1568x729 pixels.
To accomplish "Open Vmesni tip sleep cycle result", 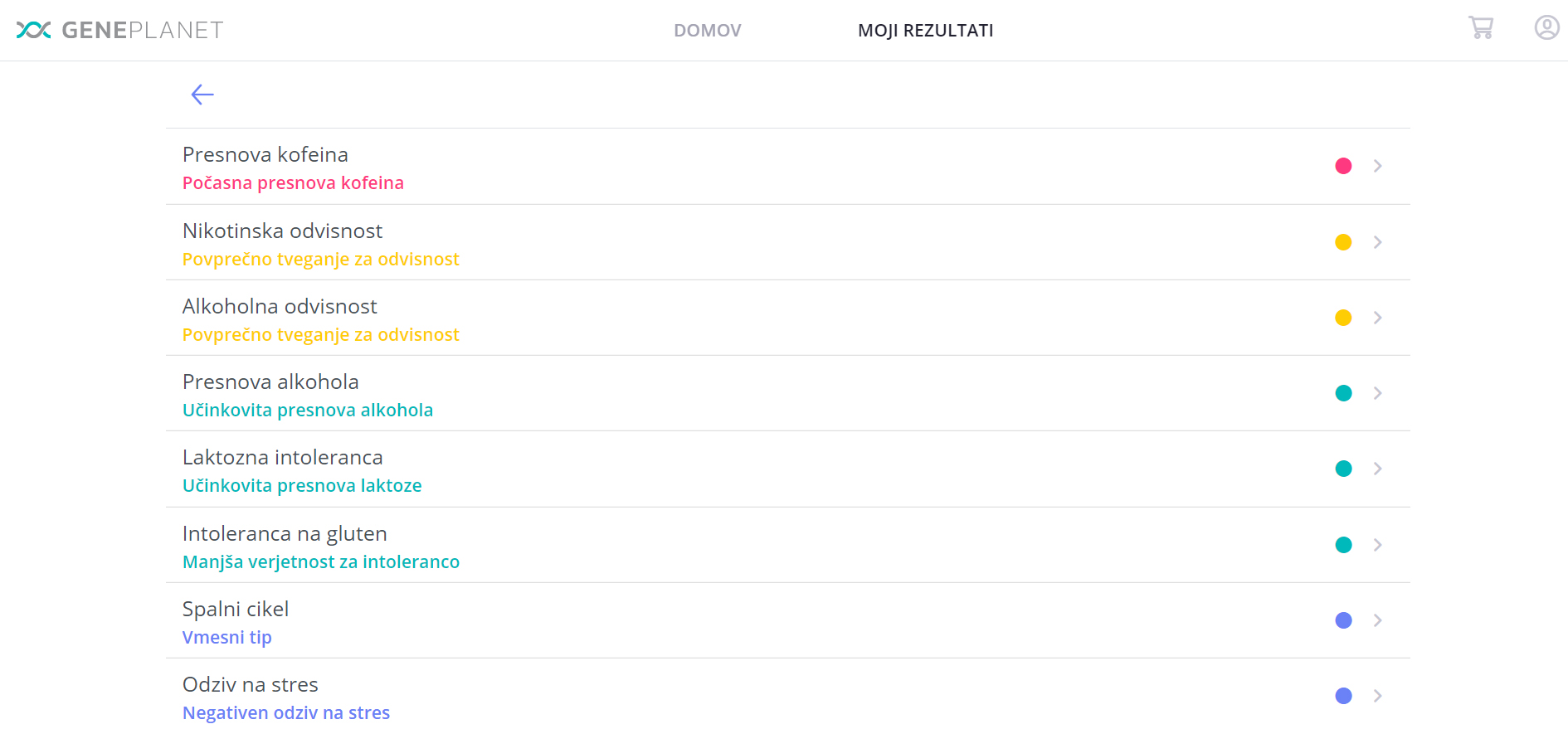I will [x=227, y=638].
